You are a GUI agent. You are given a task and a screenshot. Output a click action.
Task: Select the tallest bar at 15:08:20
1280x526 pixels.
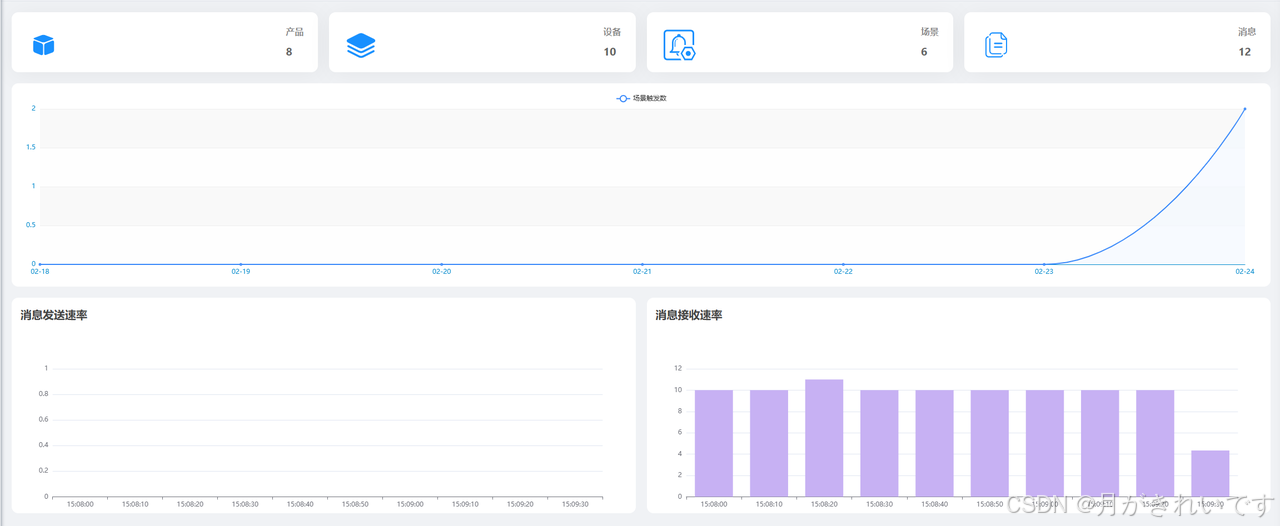pyautogui.click(x=824, y=438)
